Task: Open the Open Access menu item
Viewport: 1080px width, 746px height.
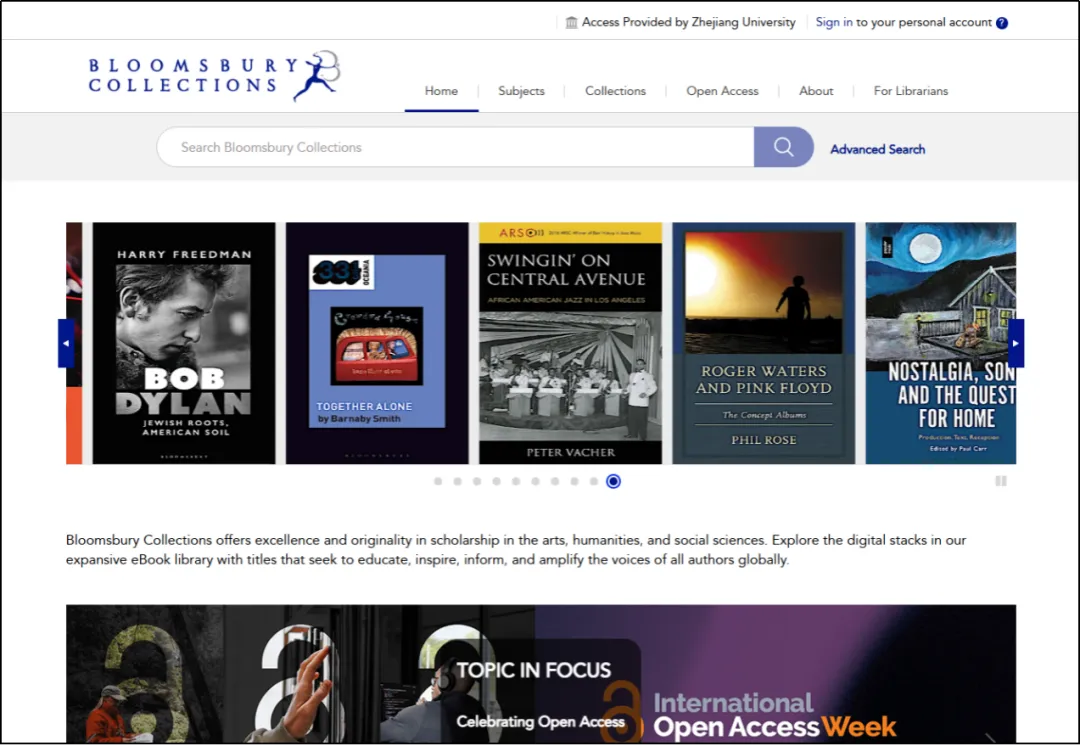Action: (722, 91)
